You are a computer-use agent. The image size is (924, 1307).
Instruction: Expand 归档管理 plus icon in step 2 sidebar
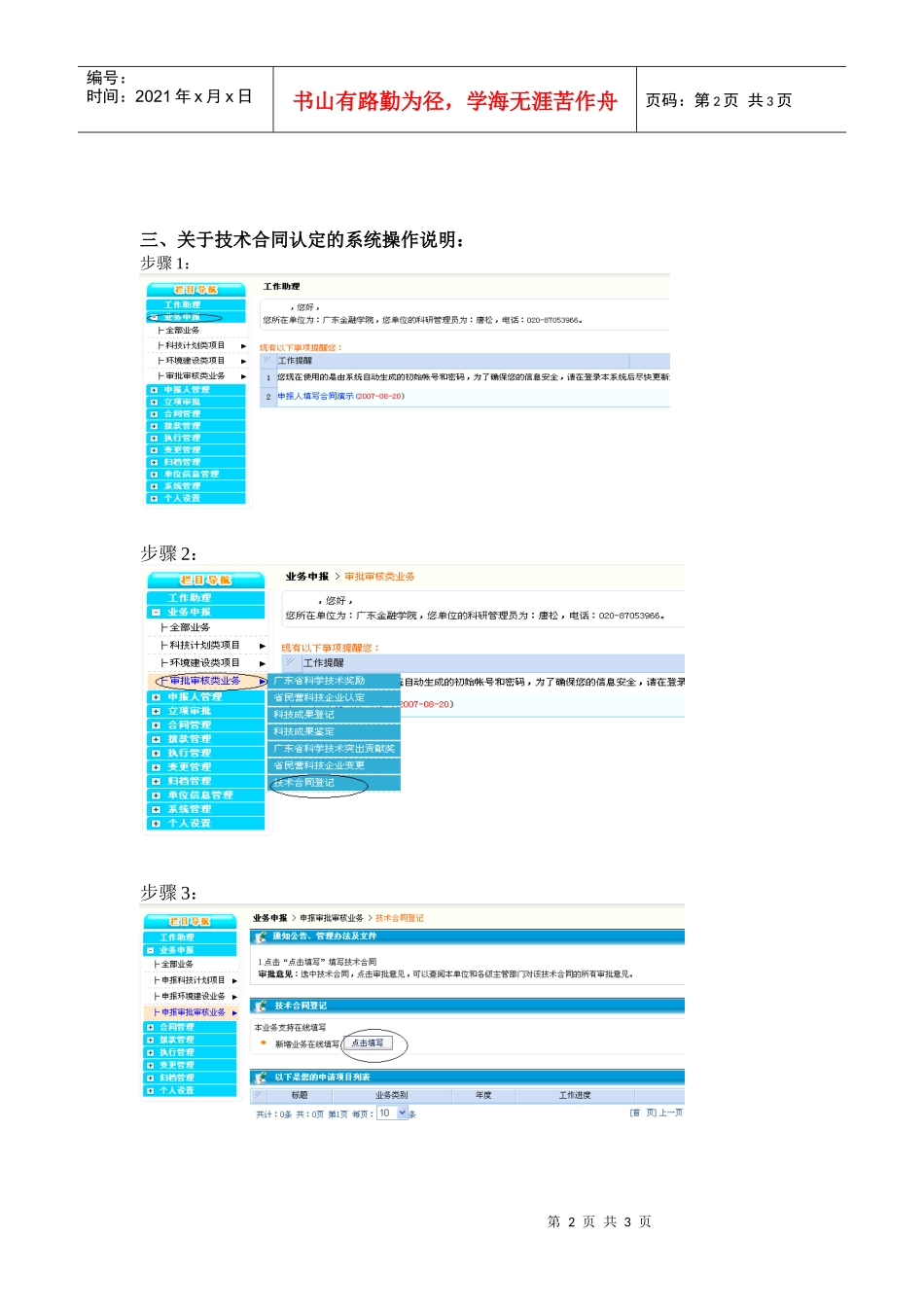click(156, 781)
